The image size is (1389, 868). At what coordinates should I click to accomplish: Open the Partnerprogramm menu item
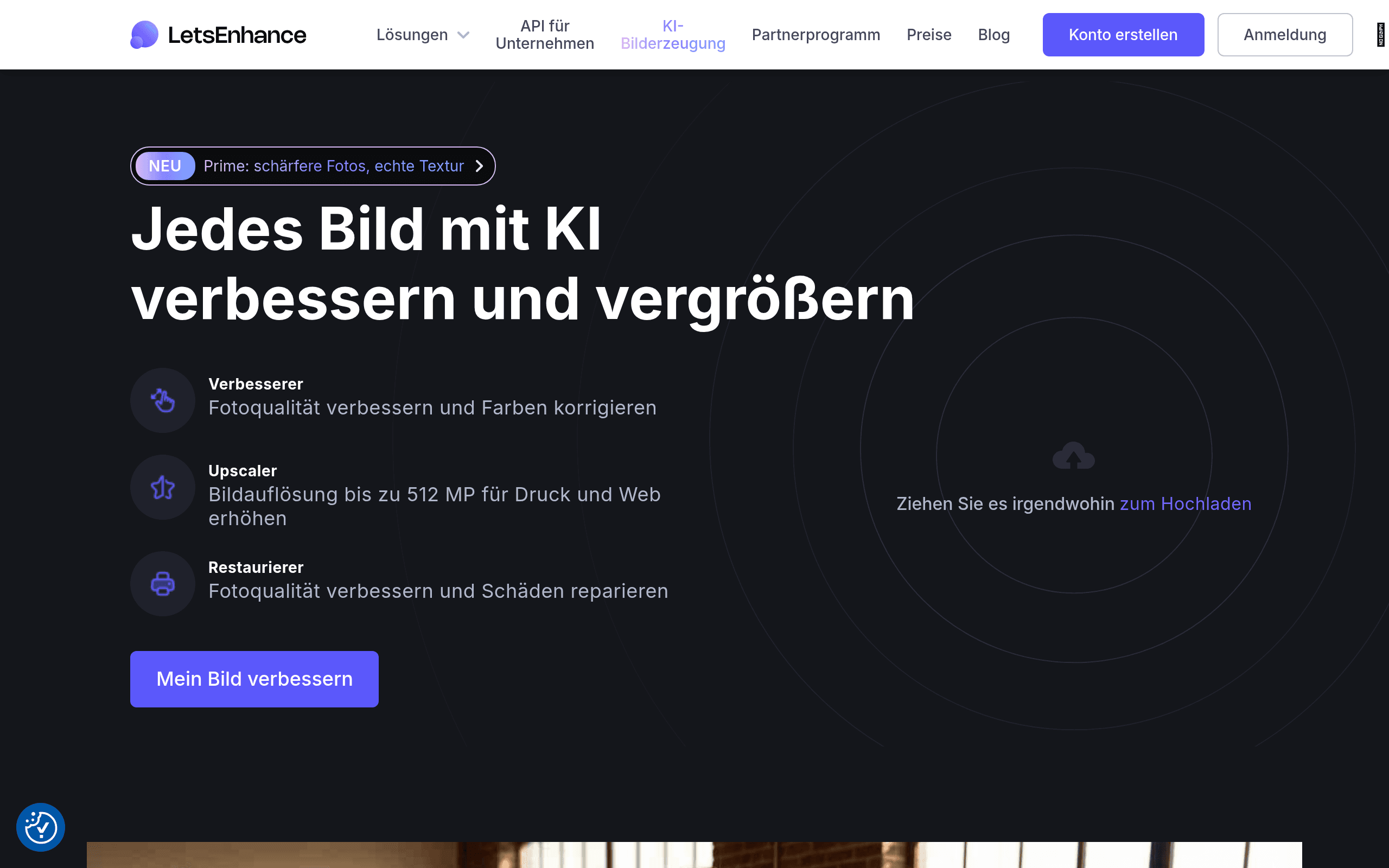click(815, 35)
